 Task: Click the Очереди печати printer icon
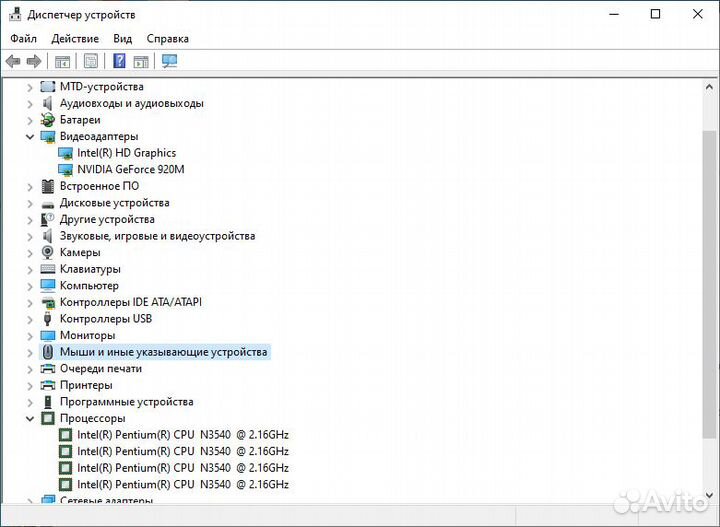[x=48, y=368]
